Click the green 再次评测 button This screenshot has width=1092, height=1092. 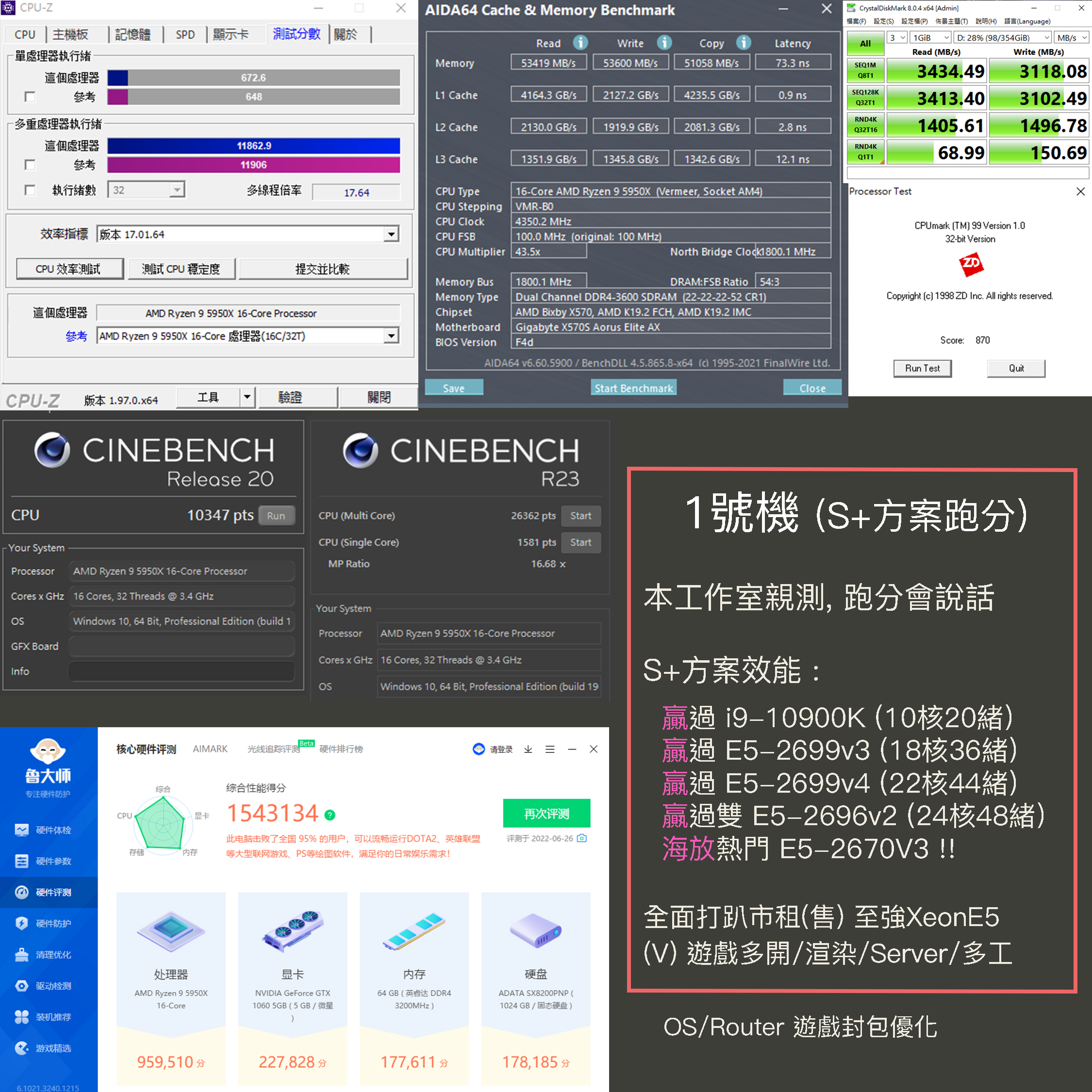[x=546, y=814]
